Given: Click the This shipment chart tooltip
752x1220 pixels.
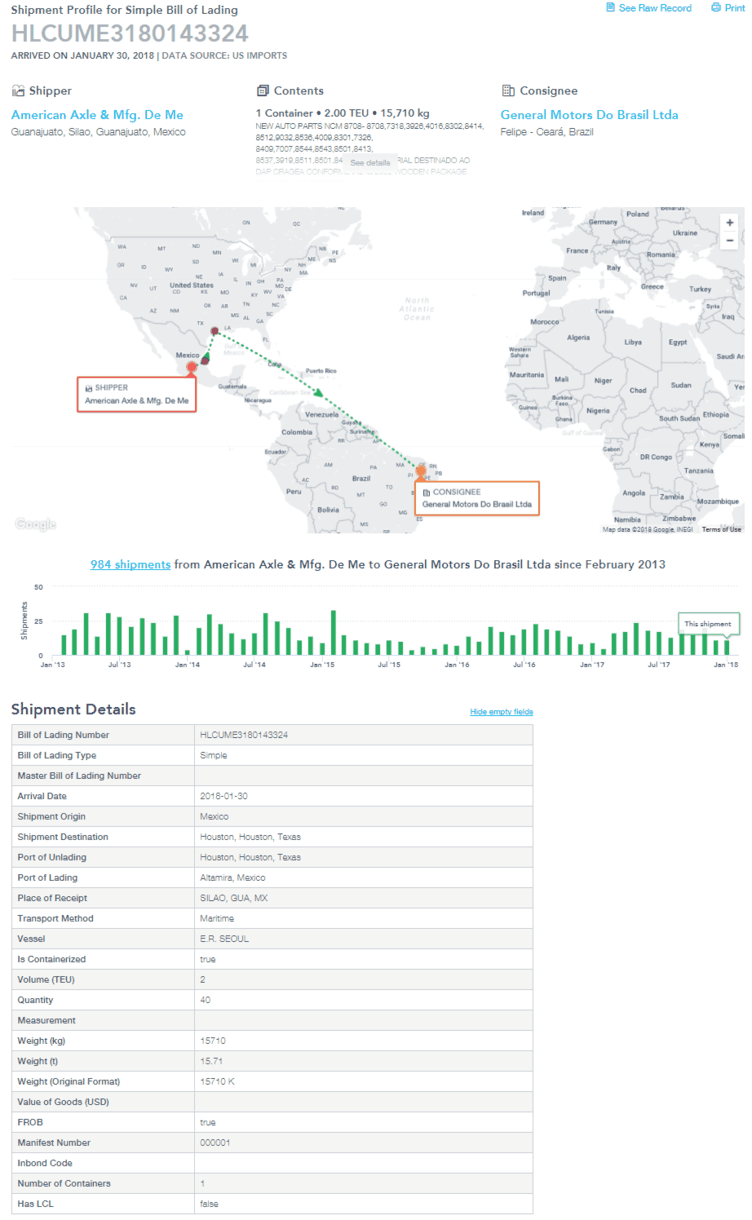Looking at the screenshot, I should click(x=708, y=624).
